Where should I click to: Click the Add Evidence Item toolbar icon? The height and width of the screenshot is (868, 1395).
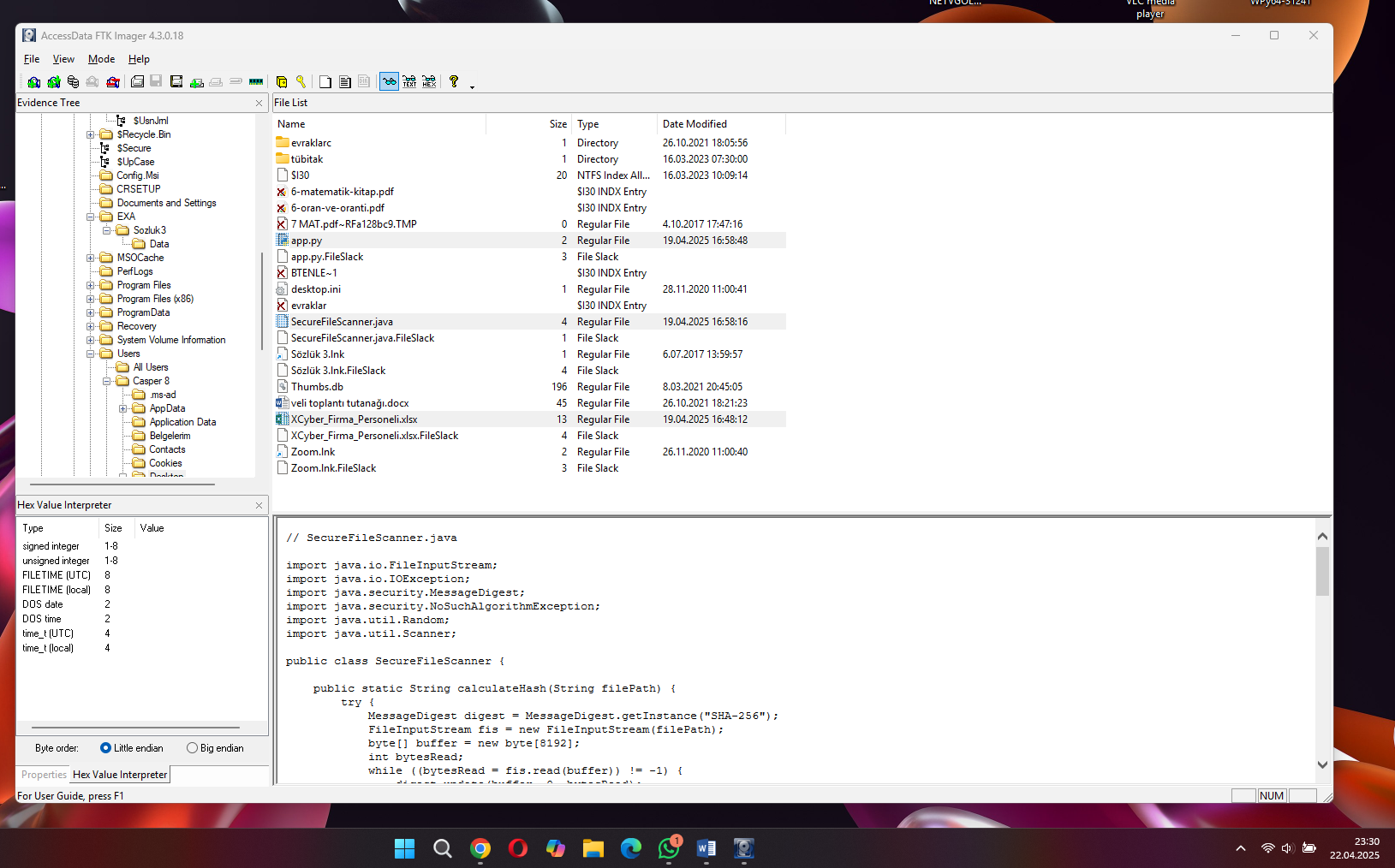33,82
